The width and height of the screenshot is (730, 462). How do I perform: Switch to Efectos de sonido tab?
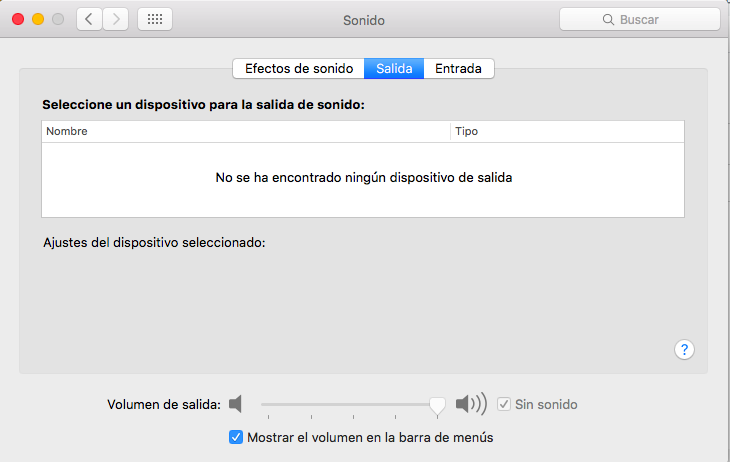tap(299, 69)
